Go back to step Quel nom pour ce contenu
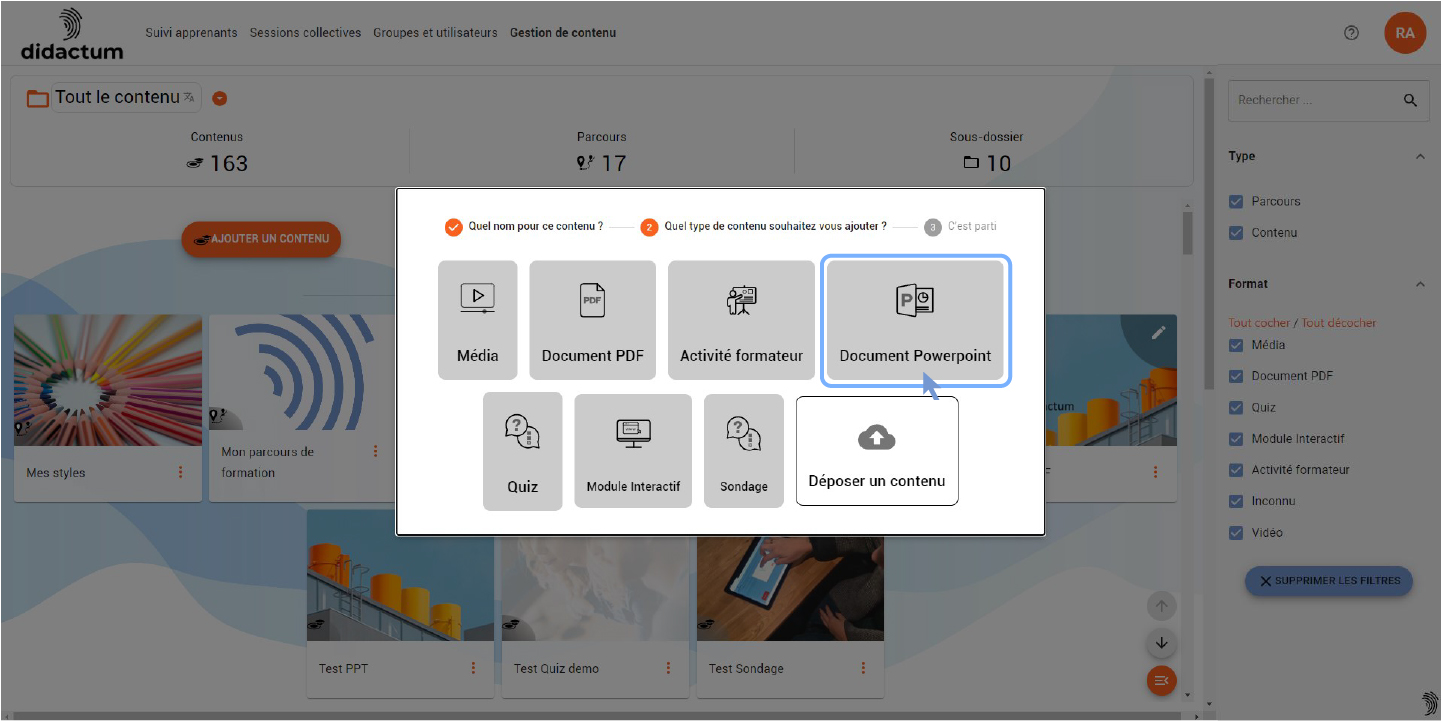The image size is (1442, 721). 524,227
